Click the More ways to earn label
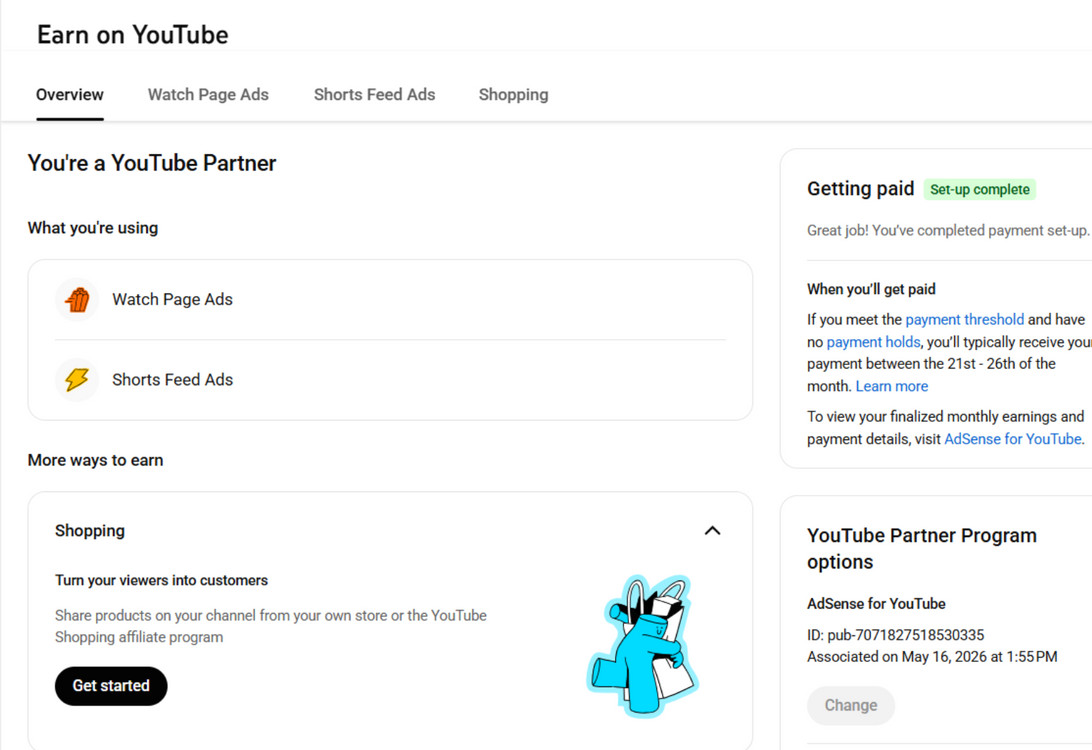The height and width of the screenshot is (750, 1092). coord(95,460)
